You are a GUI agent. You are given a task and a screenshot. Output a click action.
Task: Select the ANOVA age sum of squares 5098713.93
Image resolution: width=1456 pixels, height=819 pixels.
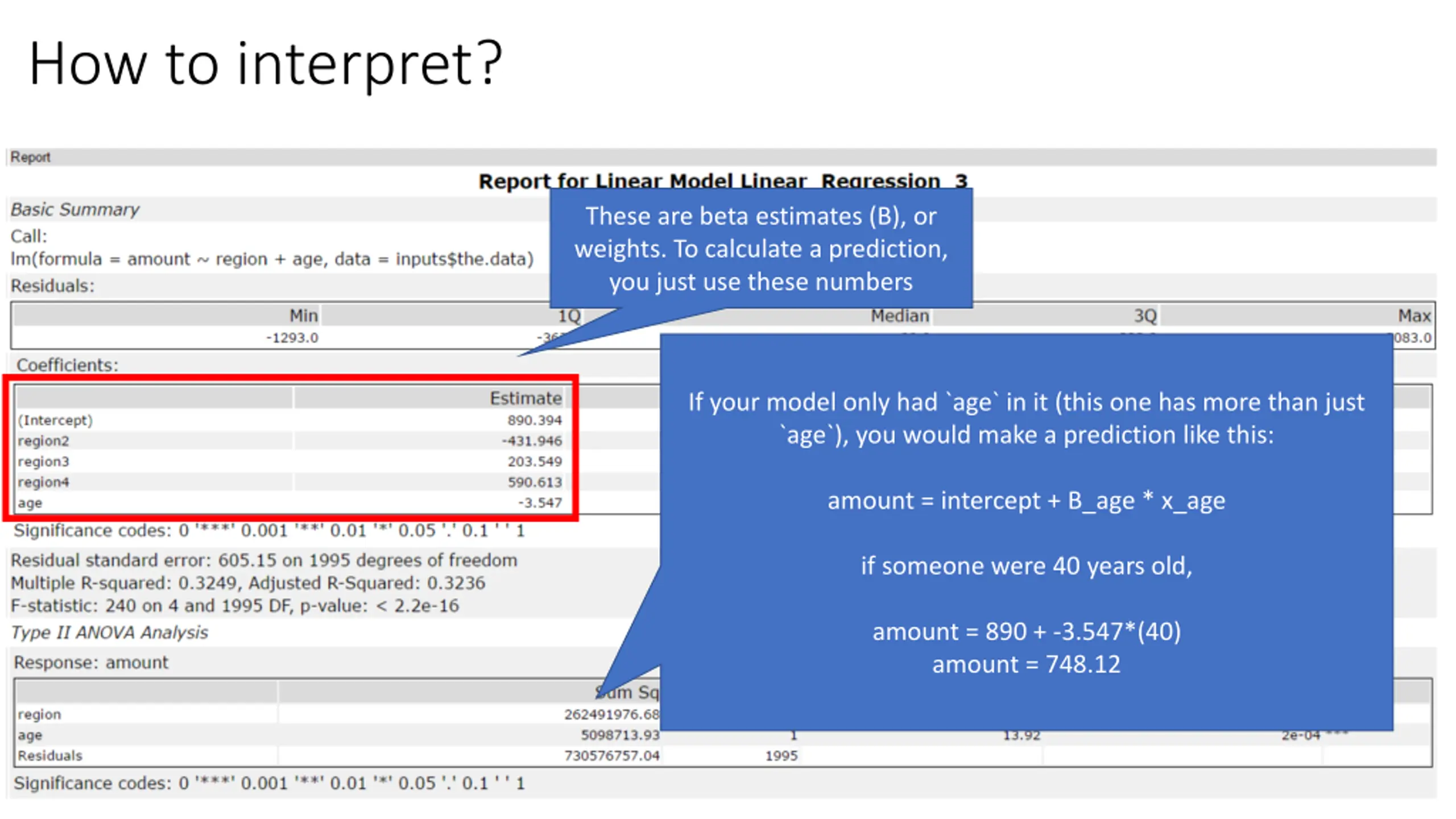coord(620,735)
